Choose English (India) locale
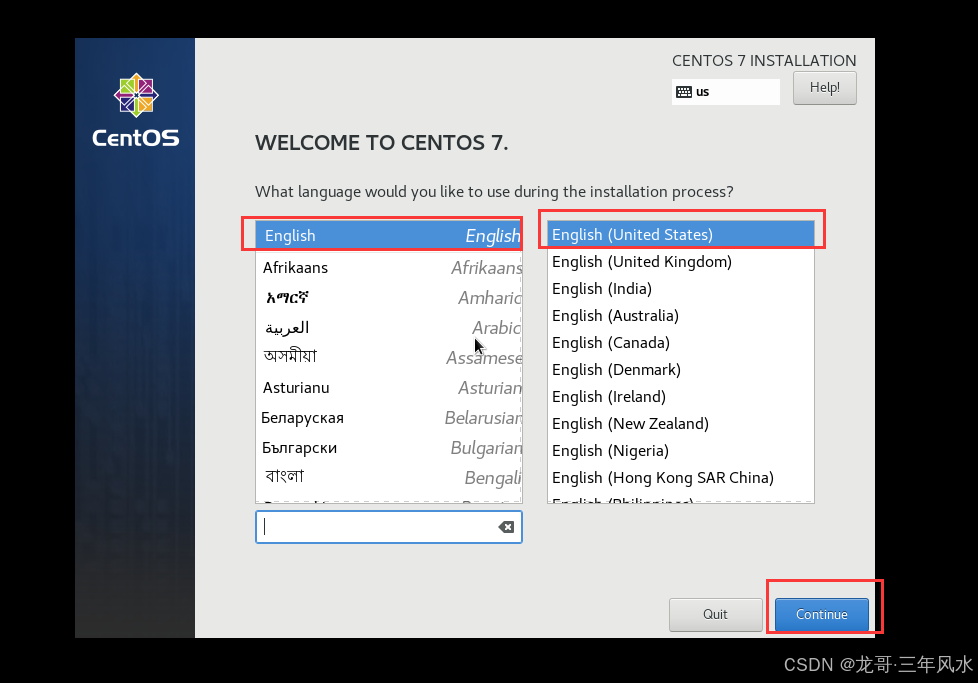The image size is (978, 683). tap(681, 289)
